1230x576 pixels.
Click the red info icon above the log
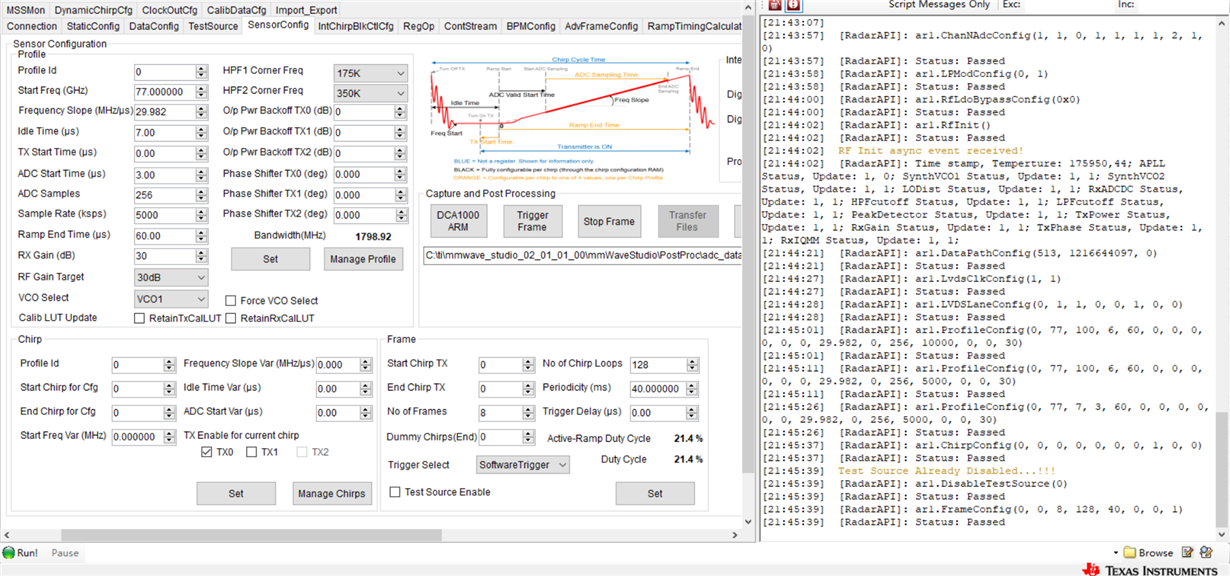pyautogui.click(x=793, y=5)
